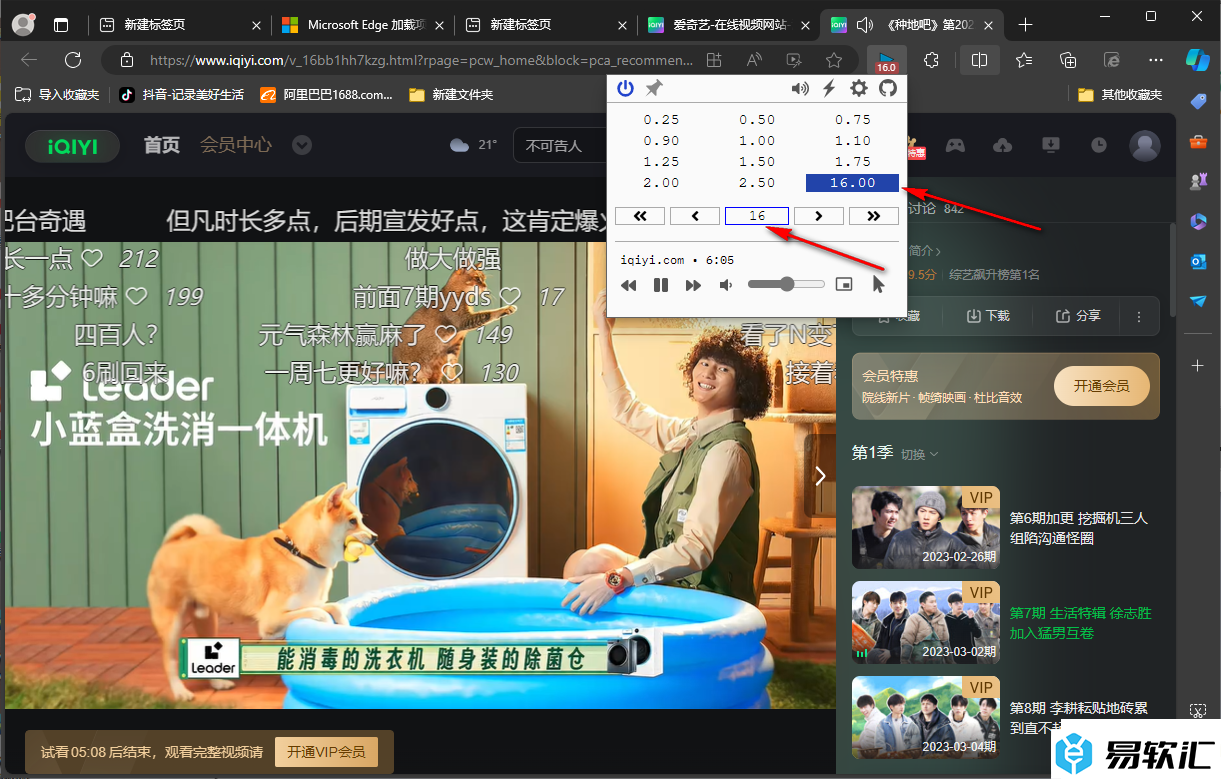Viewport: 1221px width, 779px height.
Task: Click 下载 download button
Action: pyautogui.click(x=988, y=316)
